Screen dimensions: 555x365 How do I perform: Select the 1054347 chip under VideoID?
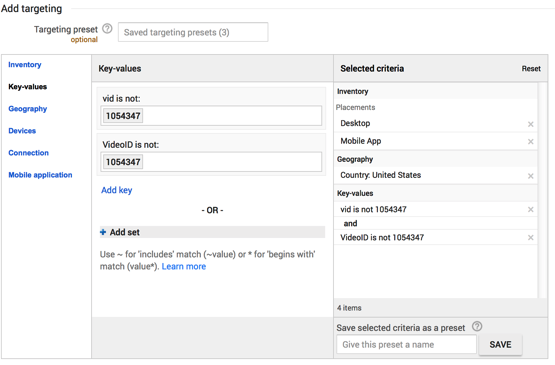123,162
